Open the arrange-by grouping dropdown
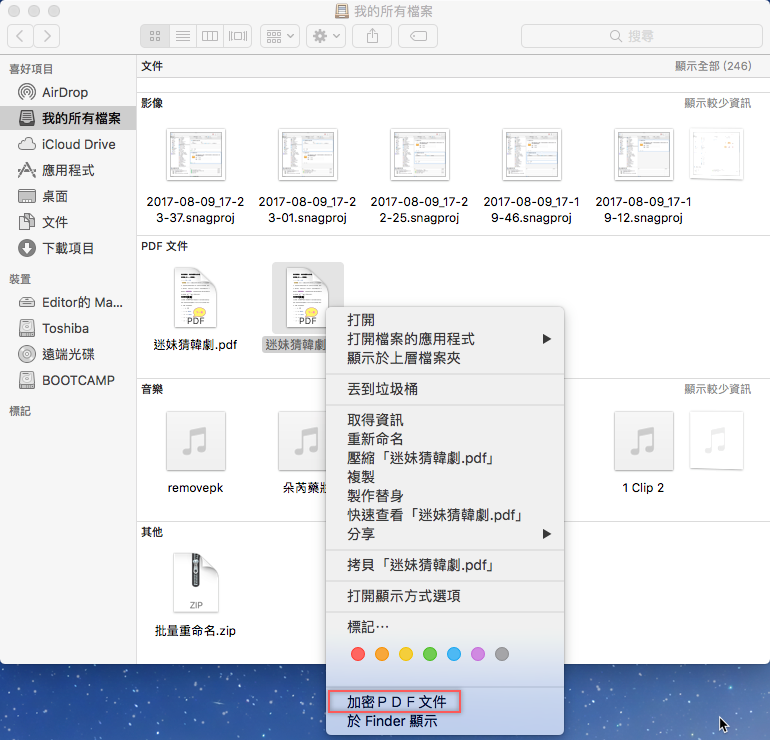This screenshot has width=770, height=740. 279,36
